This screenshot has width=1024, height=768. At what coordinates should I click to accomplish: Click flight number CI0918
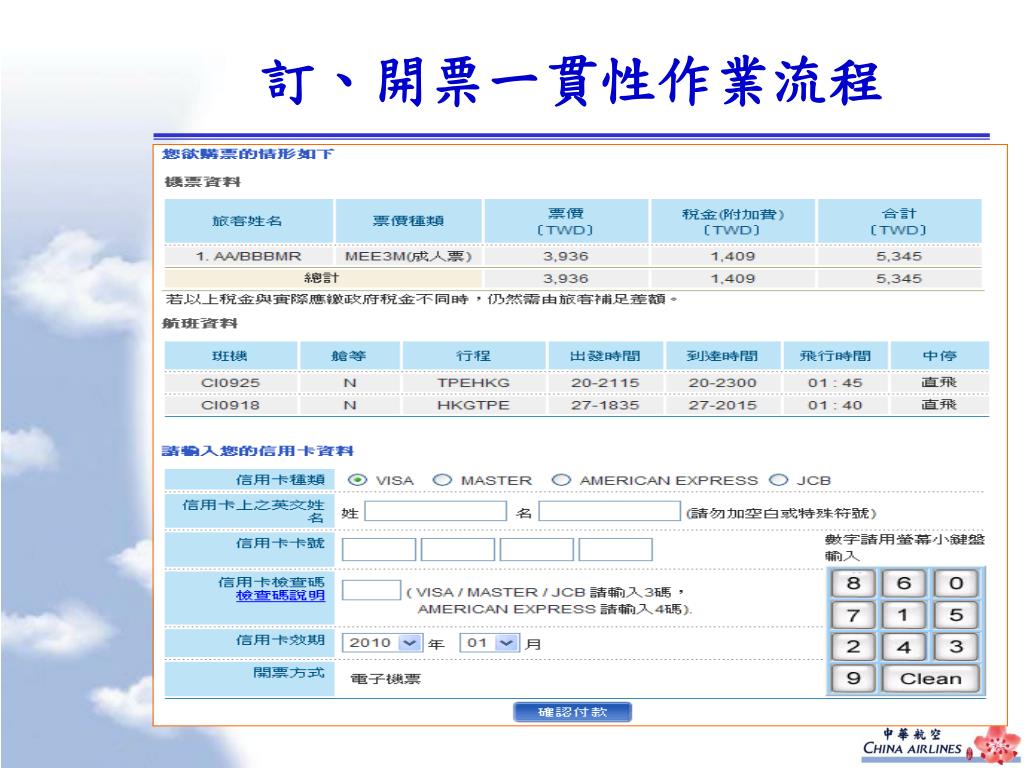pyautogui.click(x=230, y=405)
